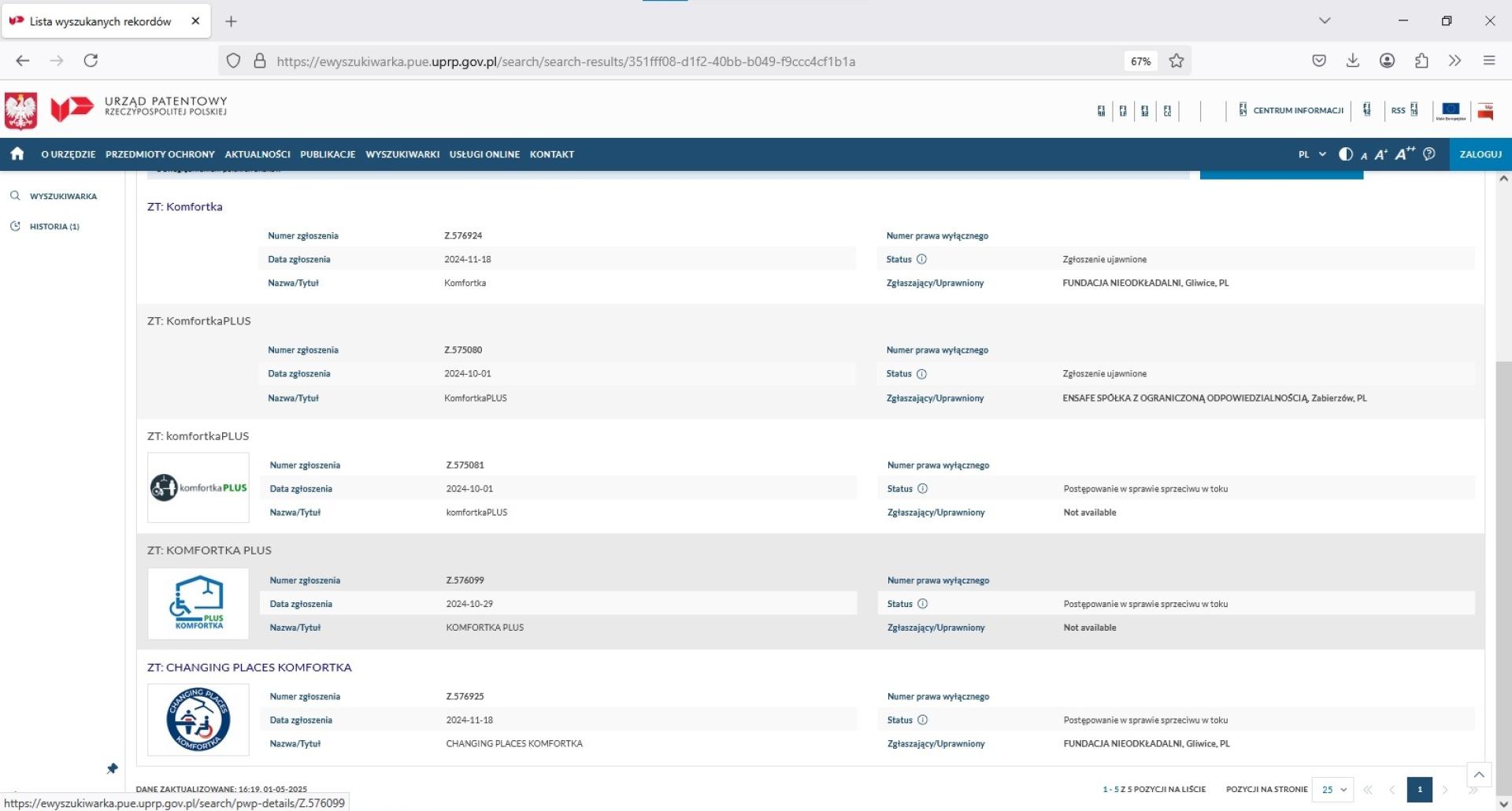Click the CHANGING PLACES KOMFORTKA logo thumbnail
Screen dimensions: 1512x811
click(x=198, y=720)
